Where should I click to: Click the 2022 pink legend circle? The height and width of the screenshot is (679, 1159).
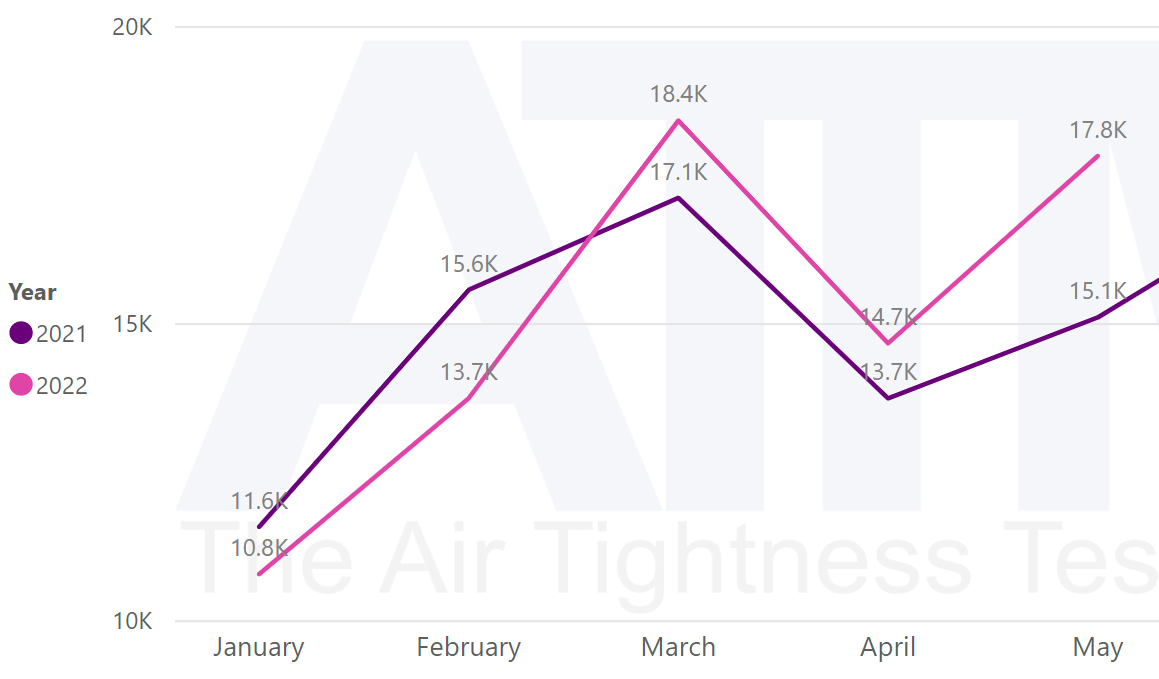click(x=21, y=385)
